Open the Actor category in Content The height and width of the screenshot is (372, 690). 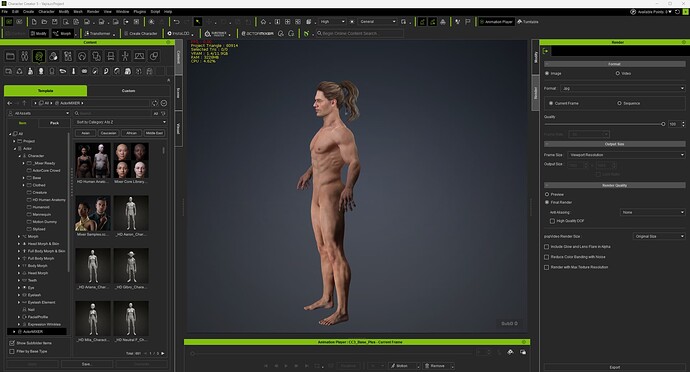pos(24,56)
